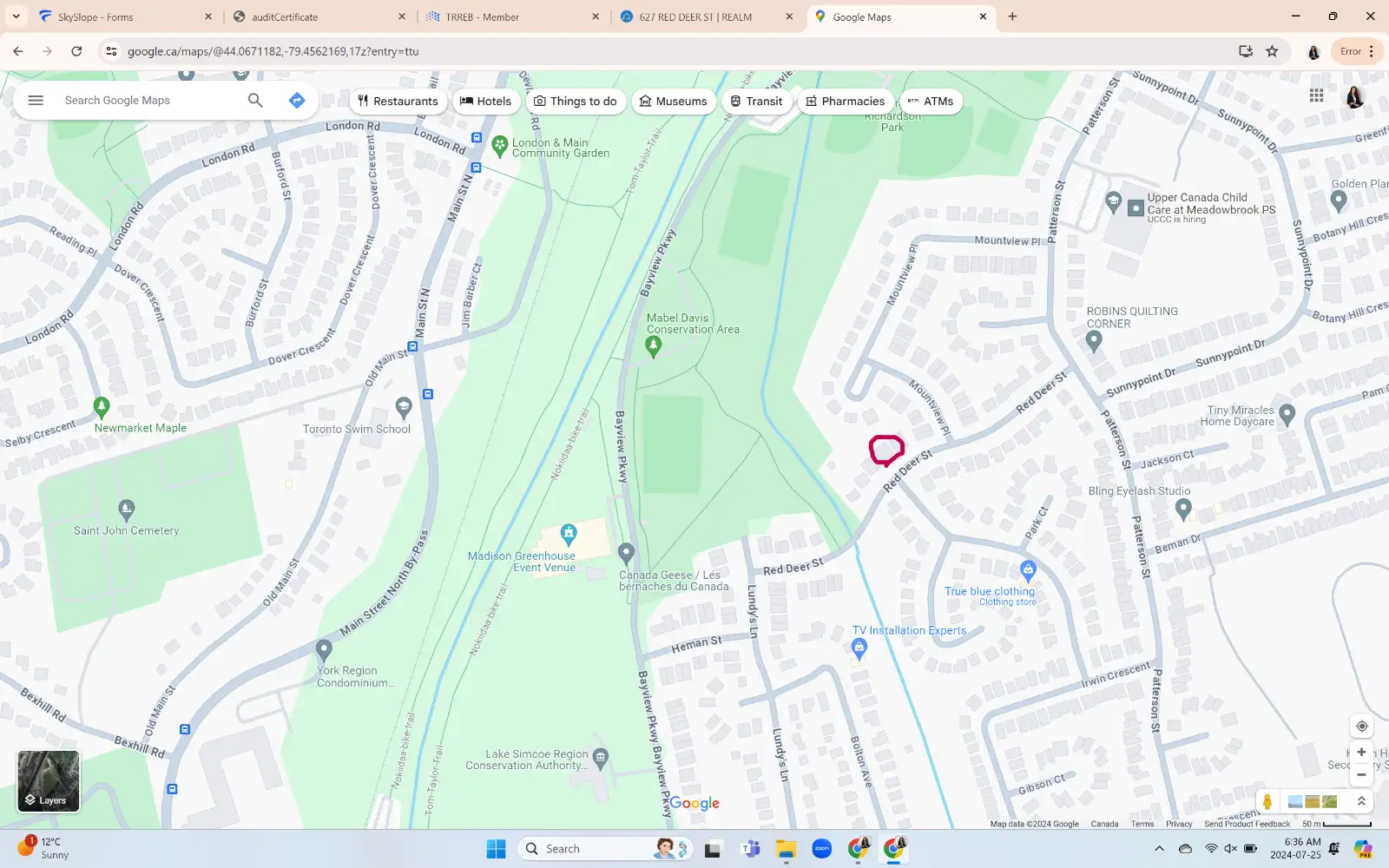Filter map by Restaurants

pos(398,102)
